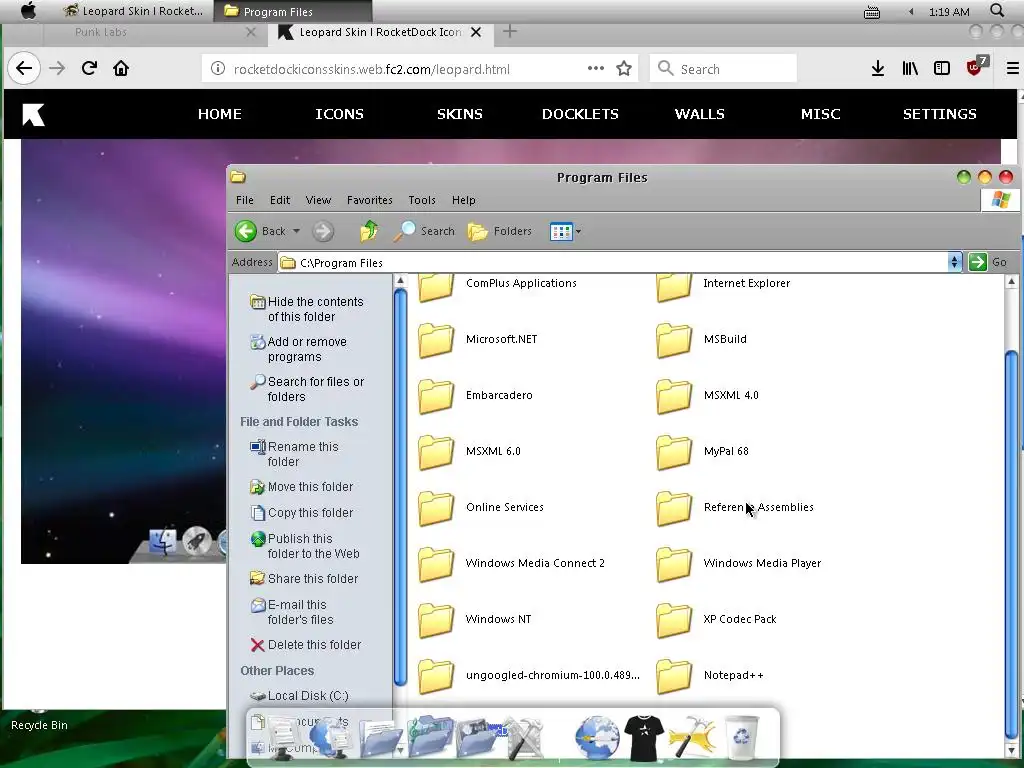Viewport: 1024px width, 768px height.
Task: Click green Back arrow in Program Files window
Action: [246, 231]
